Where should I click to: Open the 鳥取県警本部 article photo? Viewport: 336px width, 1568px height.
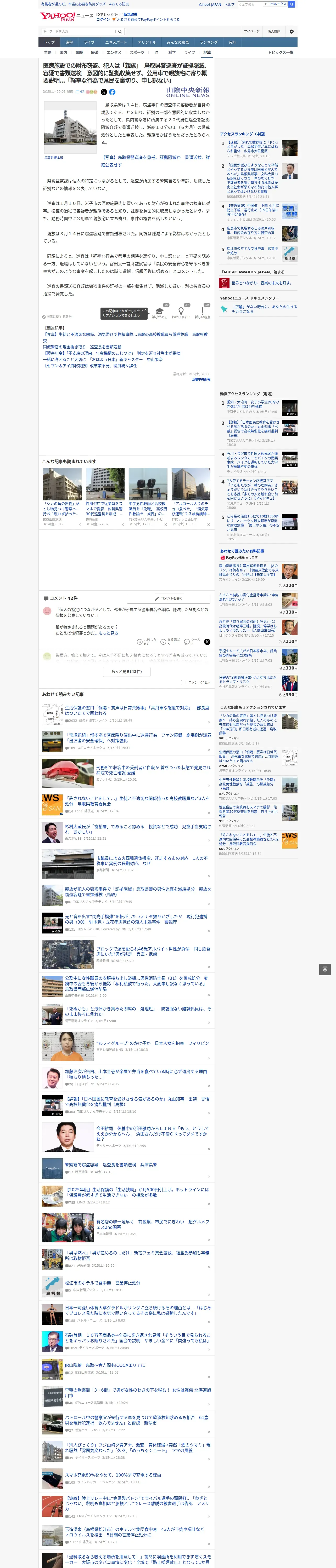tap(70, 128)
